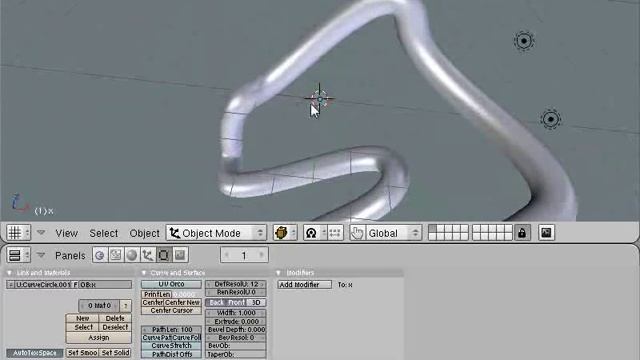Collapse the Link and Materials panel
640x360 pixels.
pos(9,273)
